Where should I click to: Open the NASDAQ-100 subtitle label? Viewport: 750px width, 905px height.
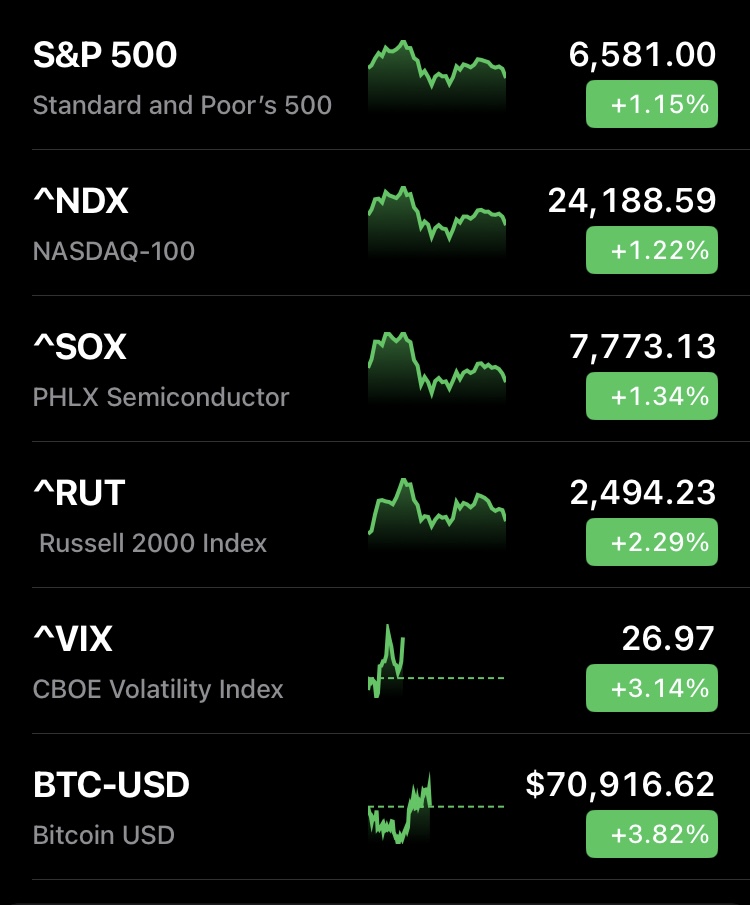pyautogui.click(x=114, y=251)
